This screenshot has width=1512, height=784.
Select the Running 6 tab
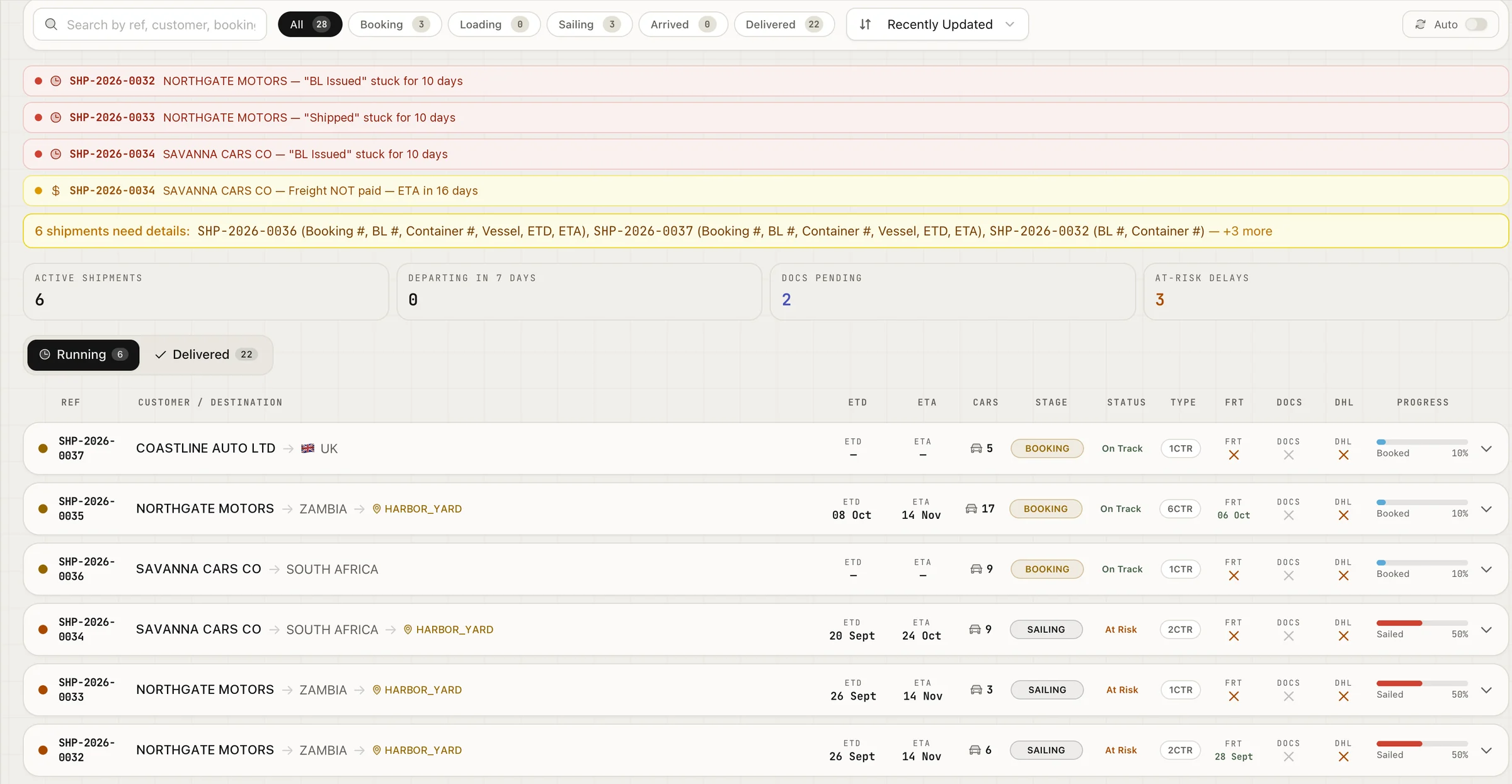83,355
